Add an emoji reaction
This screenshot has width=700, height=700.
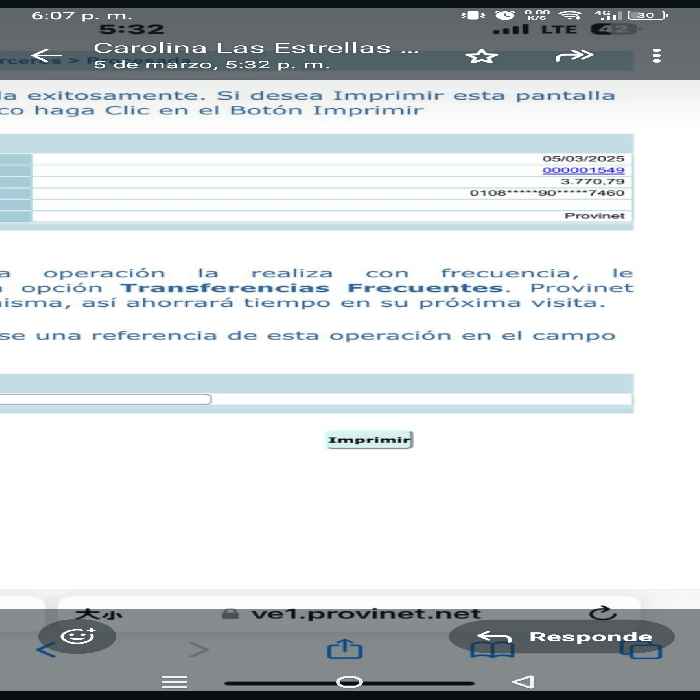tap(77, 636)
